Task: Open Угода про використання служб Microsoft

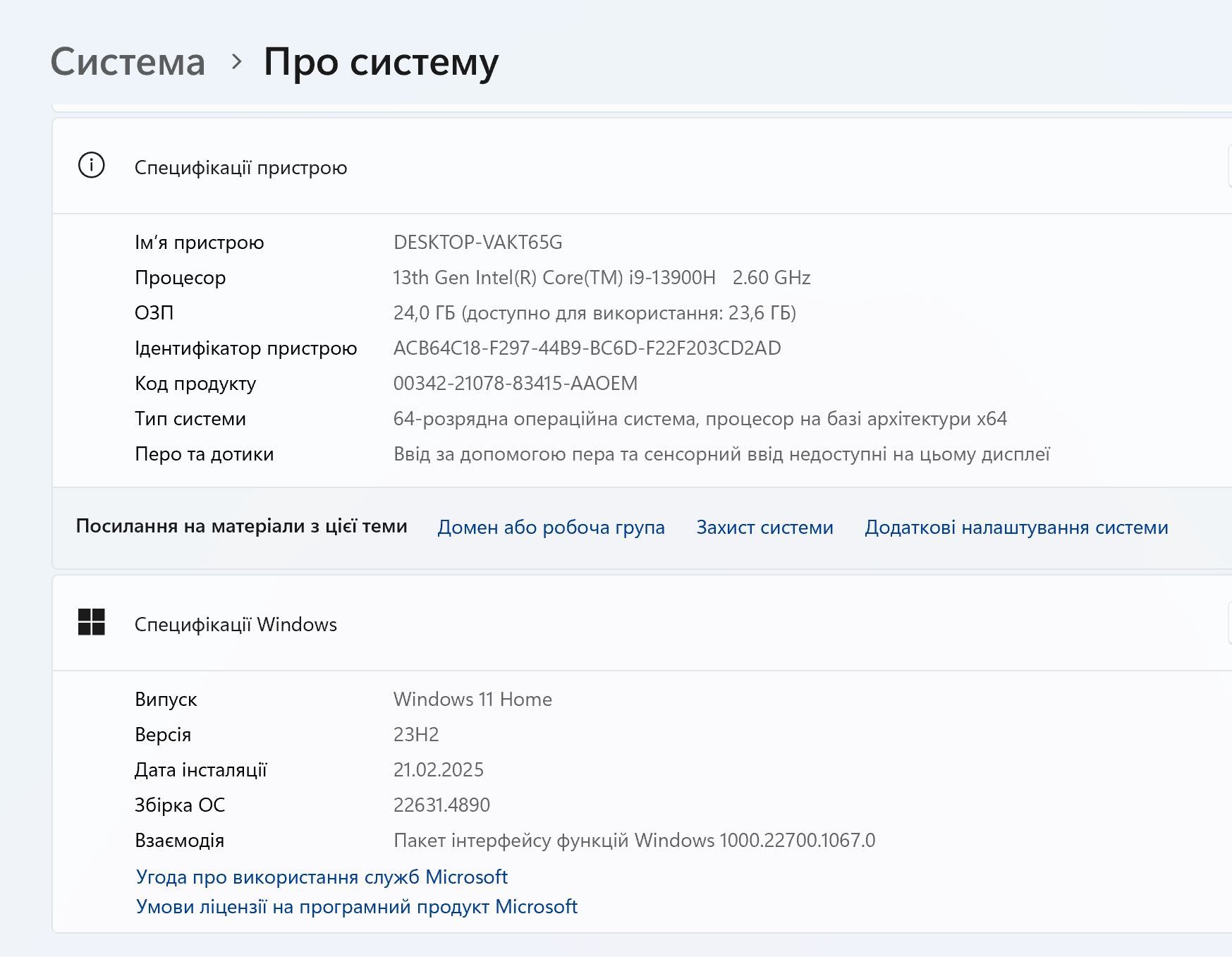Action: click(x=322, y=877)
